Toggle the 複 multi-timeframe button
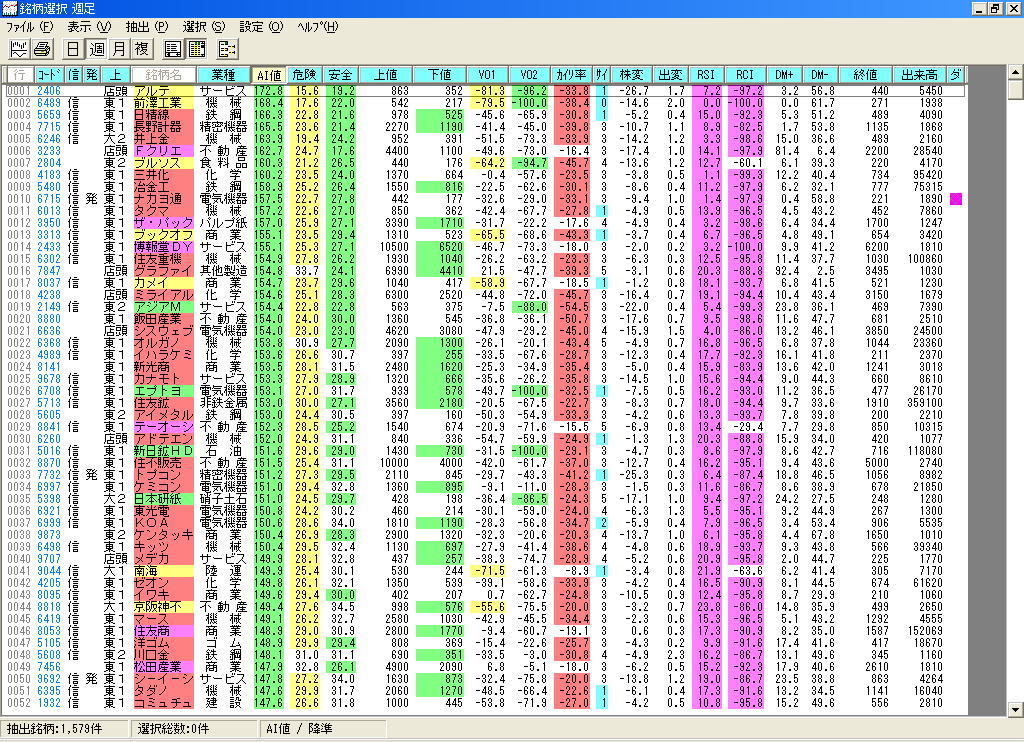 [142, 49]
